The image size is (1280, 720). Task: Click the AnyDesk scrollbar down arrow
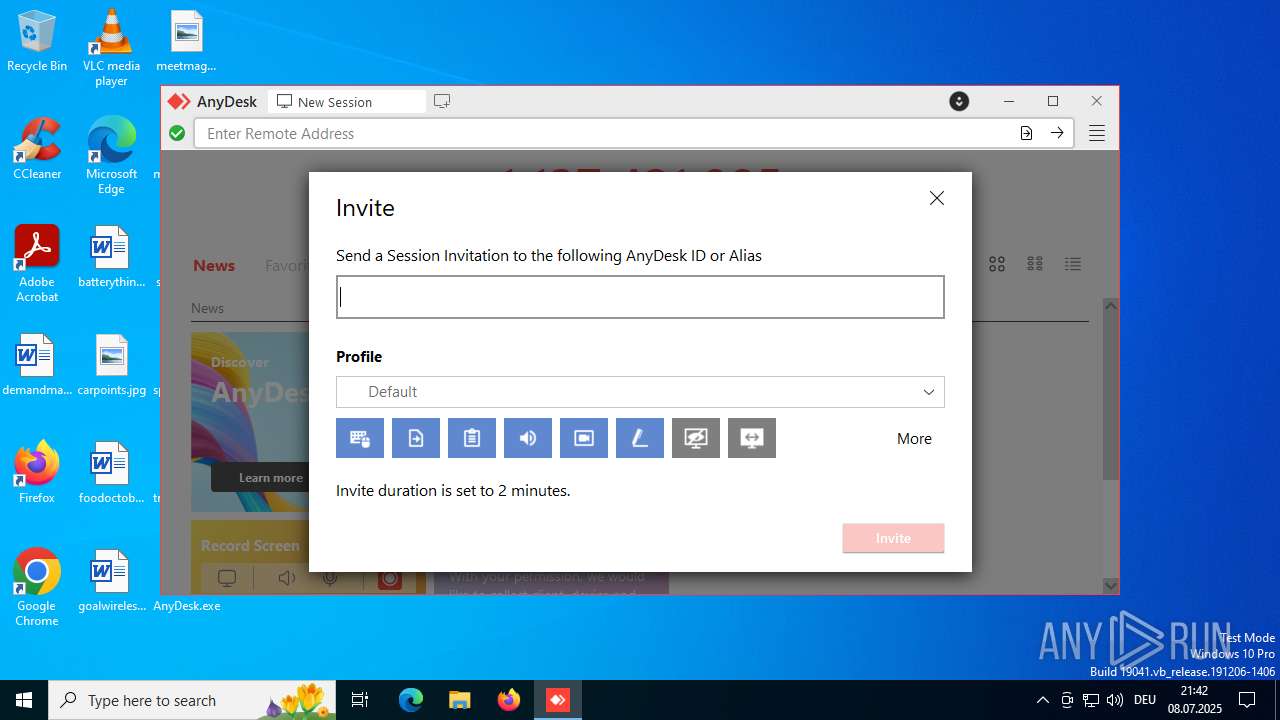[x=1110, y=585]
